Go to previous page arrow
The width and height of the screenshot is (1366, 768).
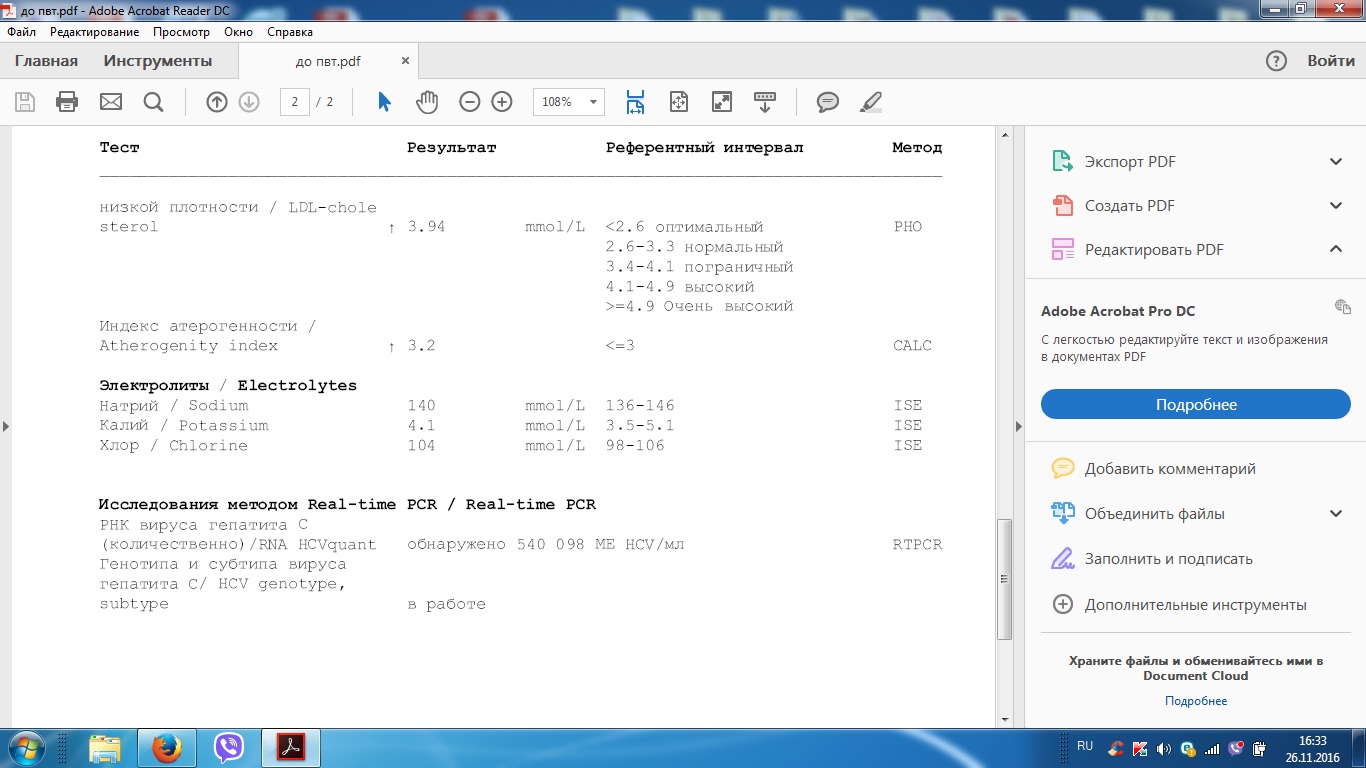pyautogui.click(x=217, y=102)
